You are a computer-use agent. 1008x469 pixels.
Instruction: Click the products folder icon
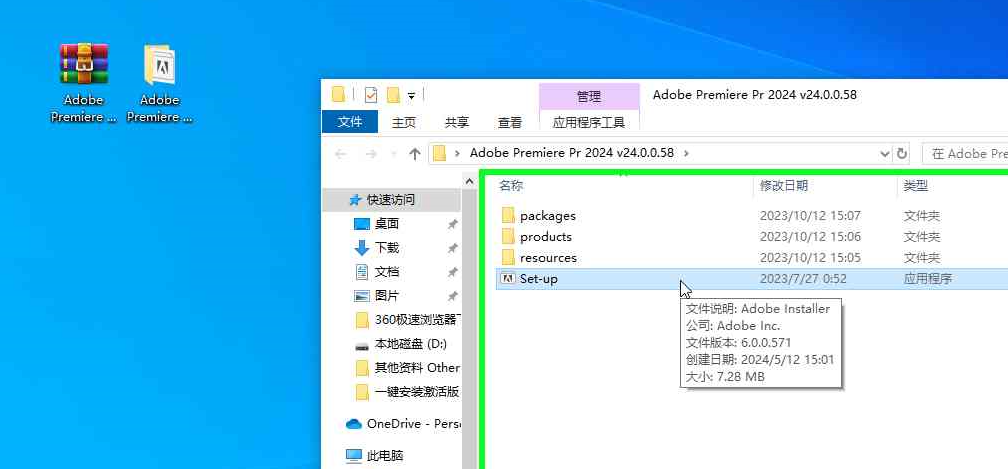tap(508, 236)
